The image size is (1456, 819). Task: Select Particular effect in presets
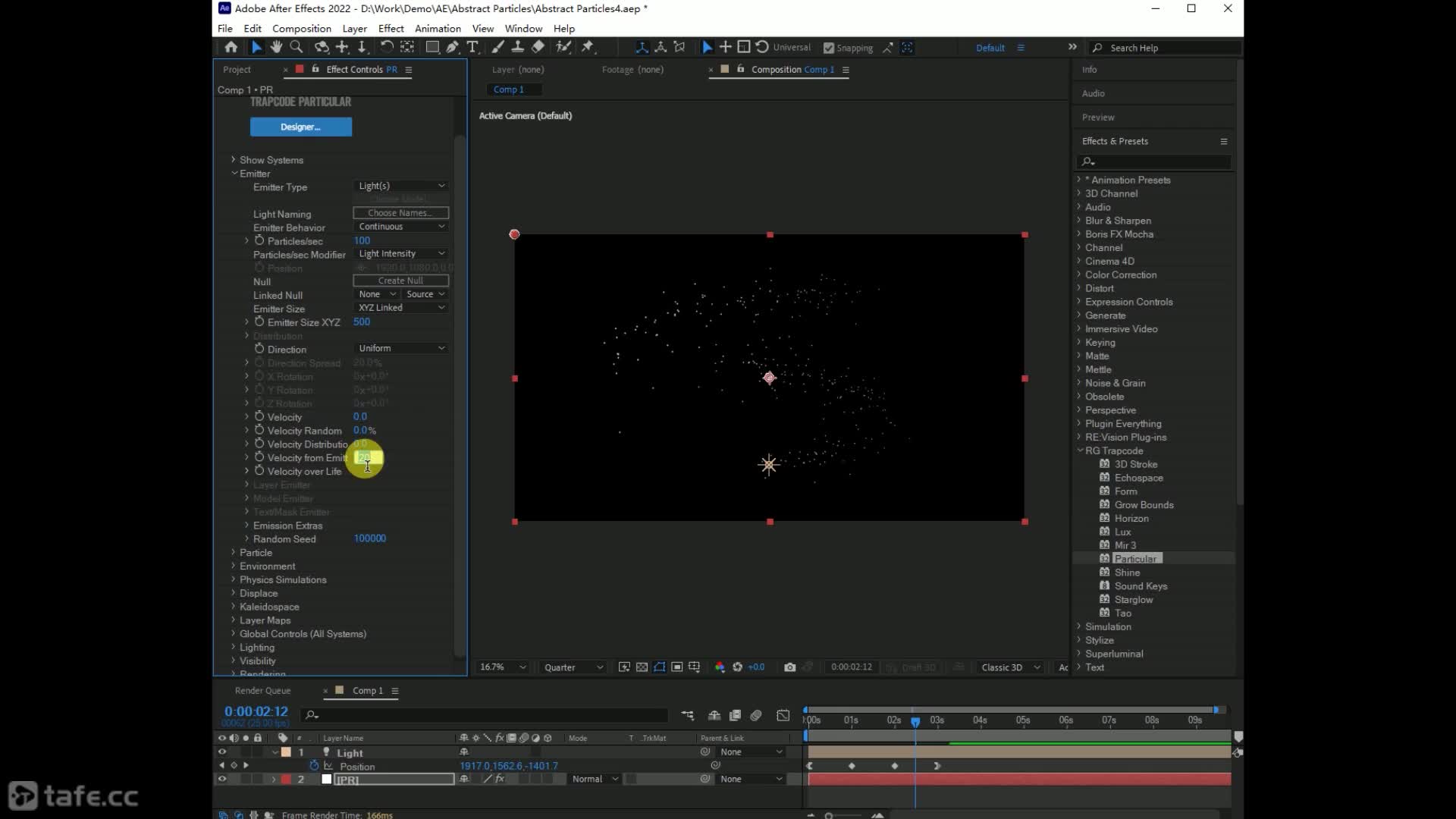tap(1135, 559)
